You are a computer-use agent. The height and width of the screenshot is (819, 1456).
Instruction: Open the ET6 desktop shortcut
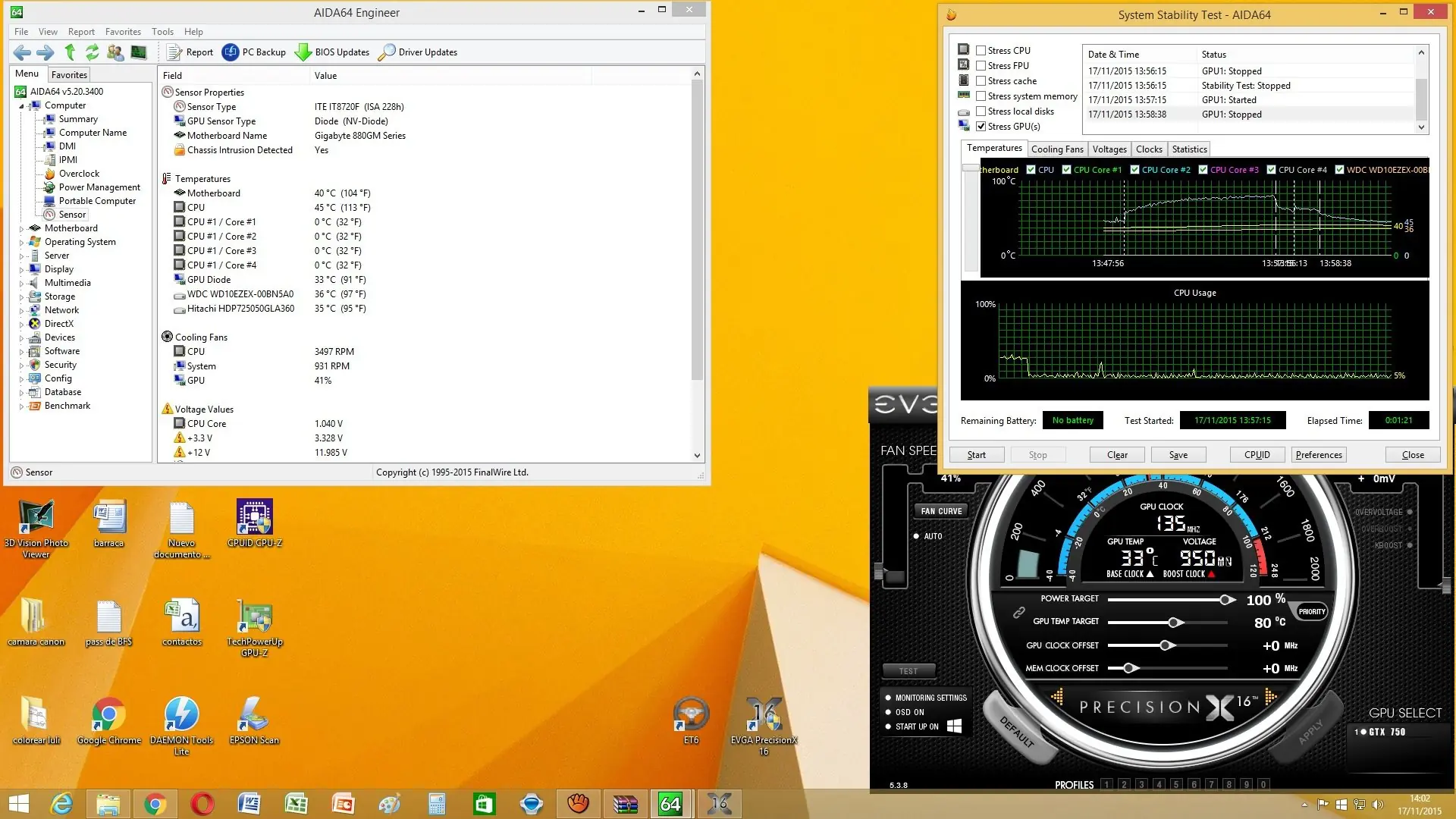click(691, 721)
